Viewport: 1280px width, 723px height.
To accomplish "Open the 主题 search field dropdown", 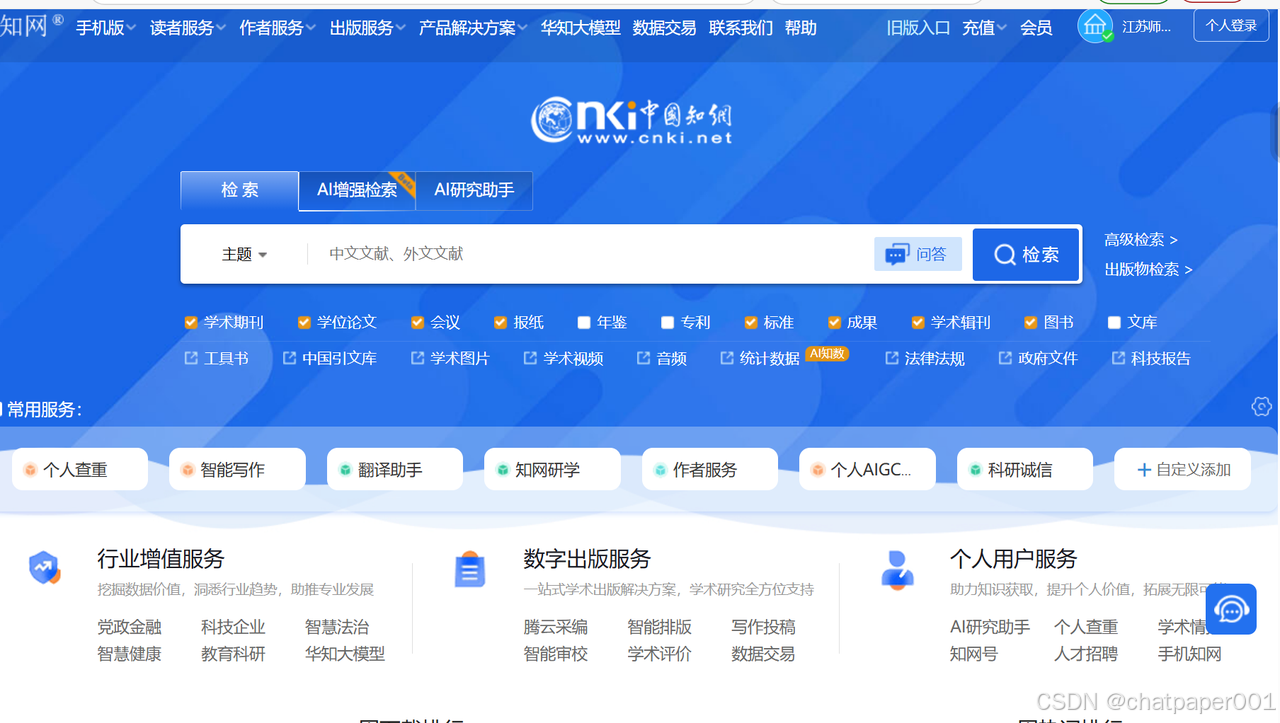I will (245, 254).
